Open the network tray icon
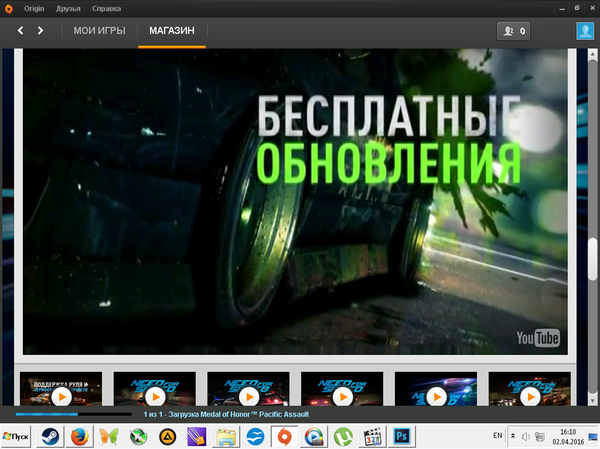This screenshot has width=600, height=449. point(540,436)
